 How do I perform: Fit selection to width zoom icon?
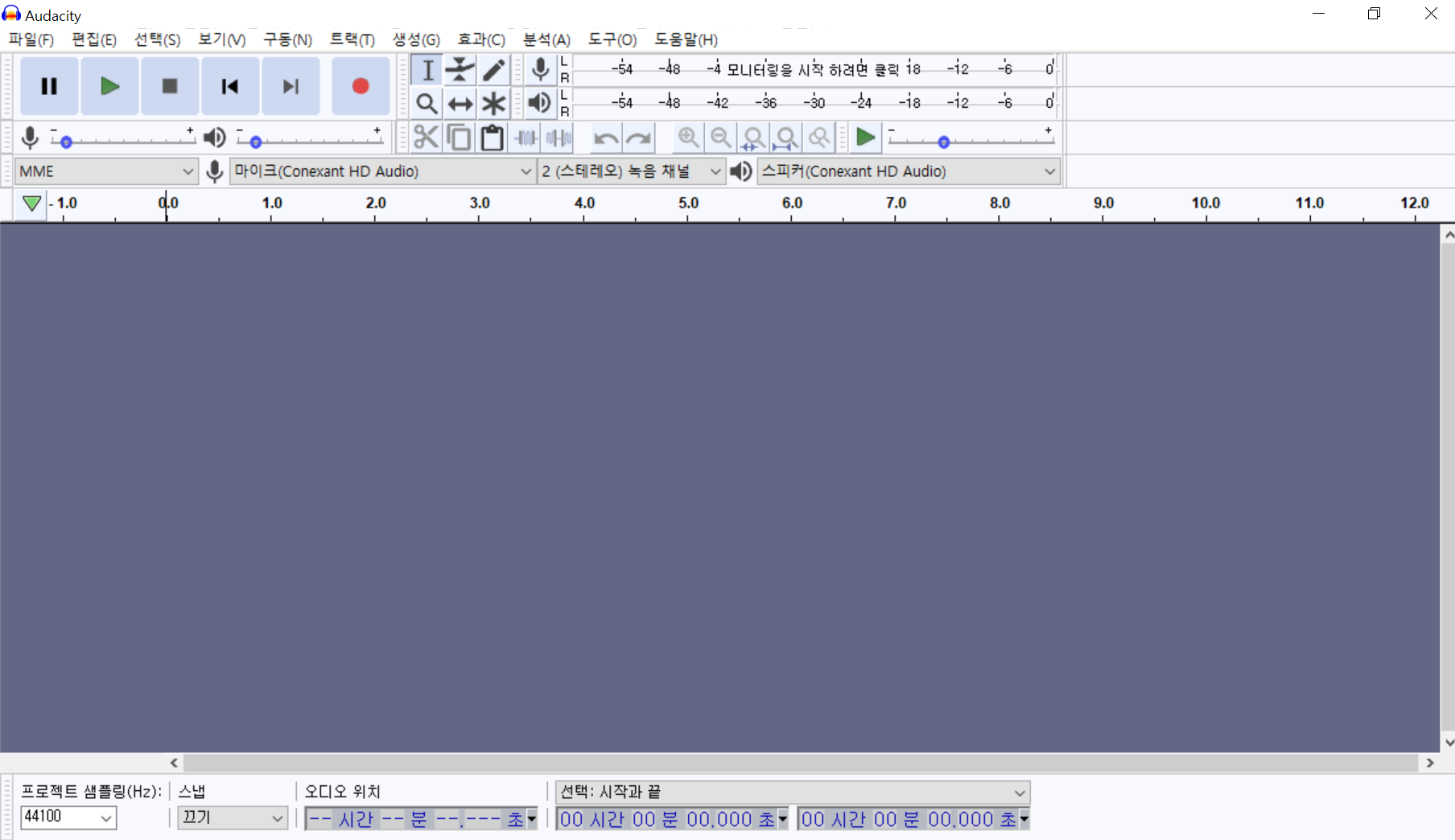click(x=754, y=138)
